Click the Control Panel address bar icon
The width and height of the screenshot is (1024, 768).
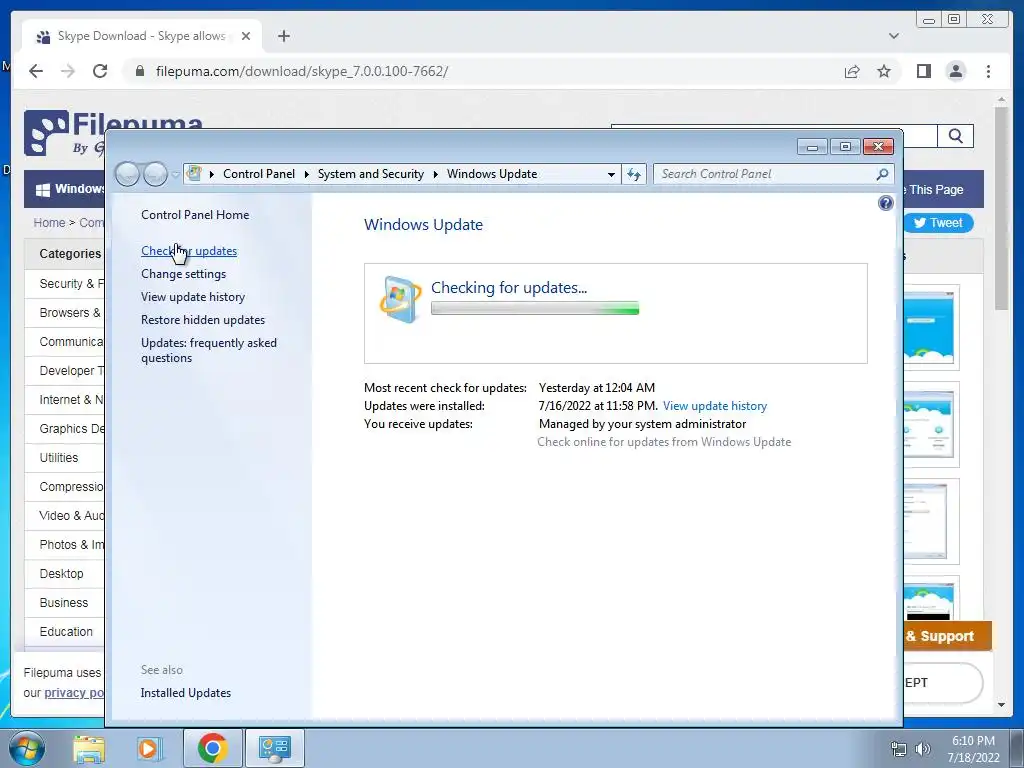point(195,174)
